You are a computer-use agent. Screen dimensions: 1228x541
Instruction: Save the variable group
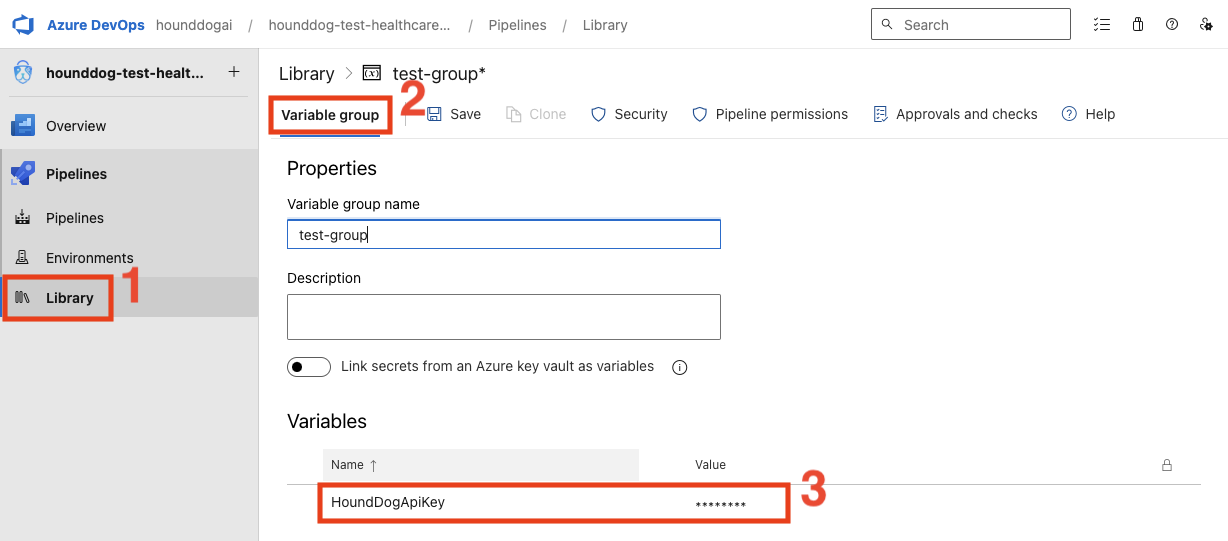(454, 114)
